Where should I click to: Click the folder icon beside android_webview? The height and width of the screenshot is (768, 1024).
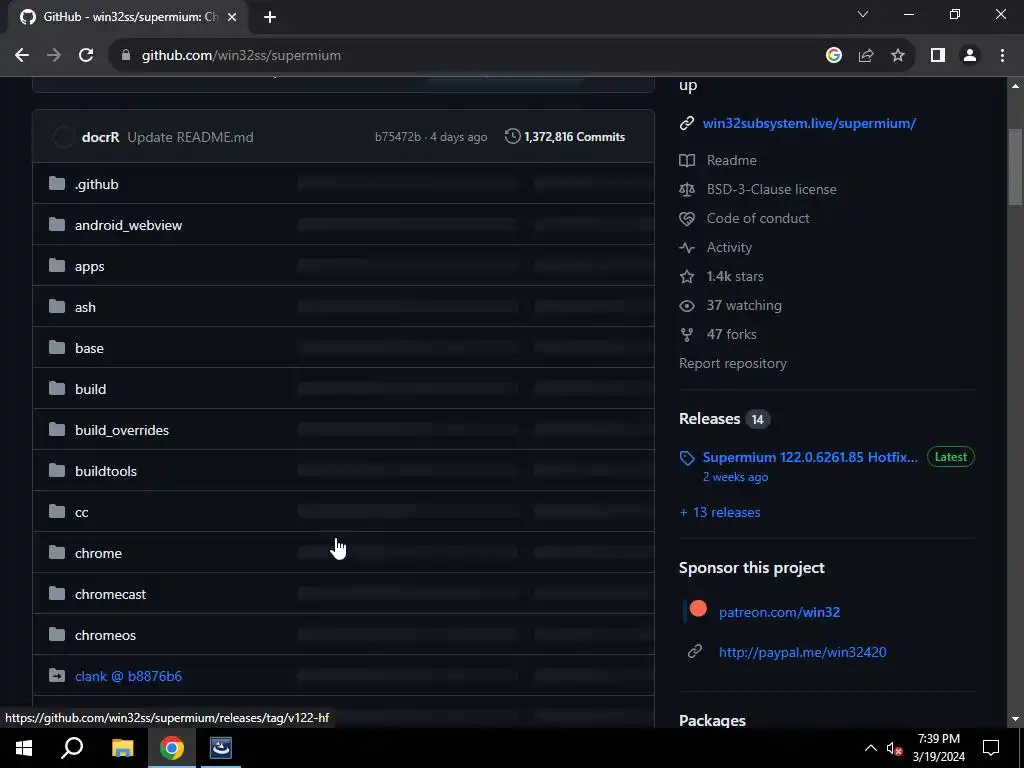point(57,225)
